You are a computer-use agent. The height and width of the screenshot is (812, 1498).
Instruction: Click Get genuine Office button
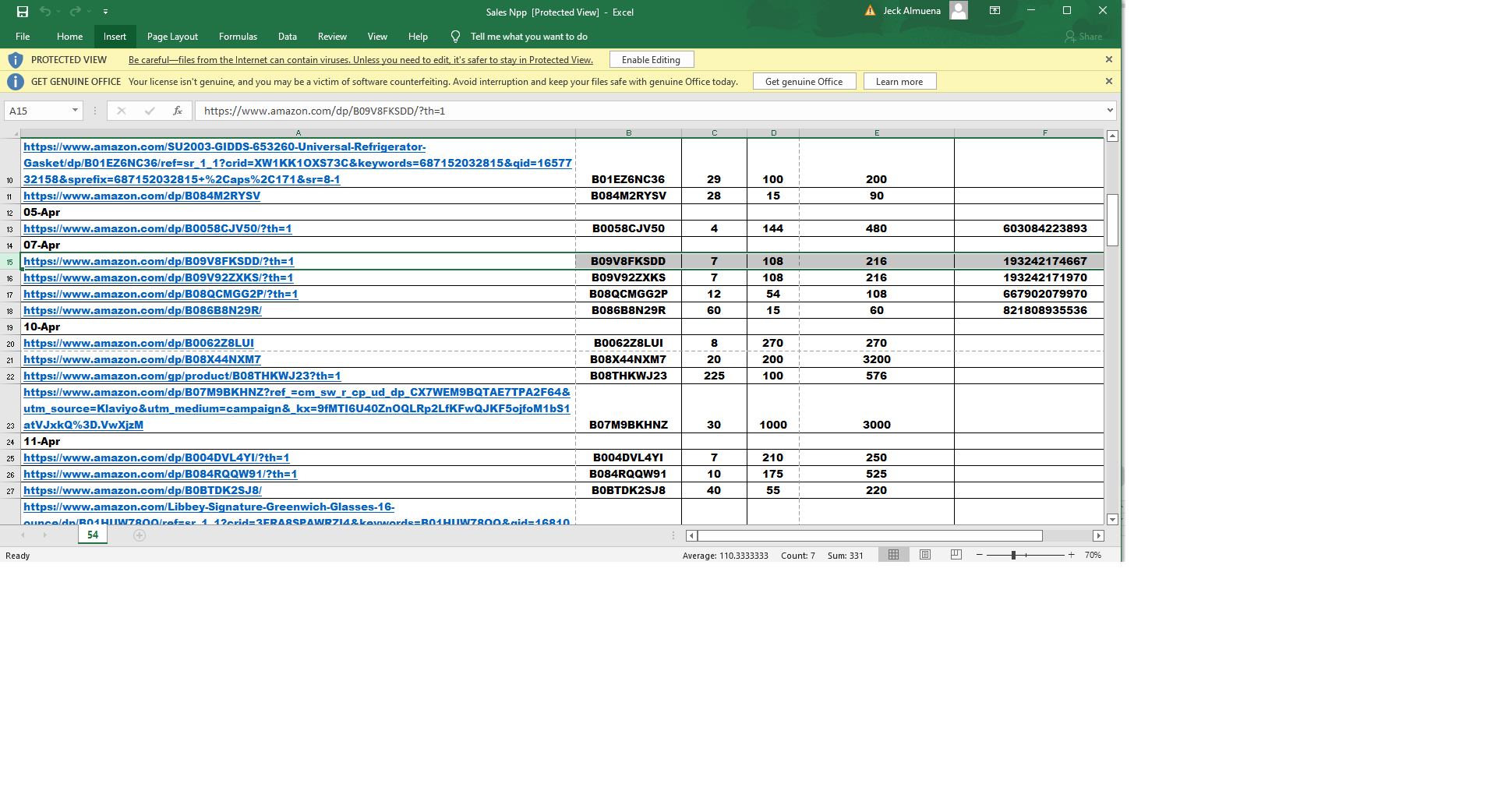coord(804,82)
